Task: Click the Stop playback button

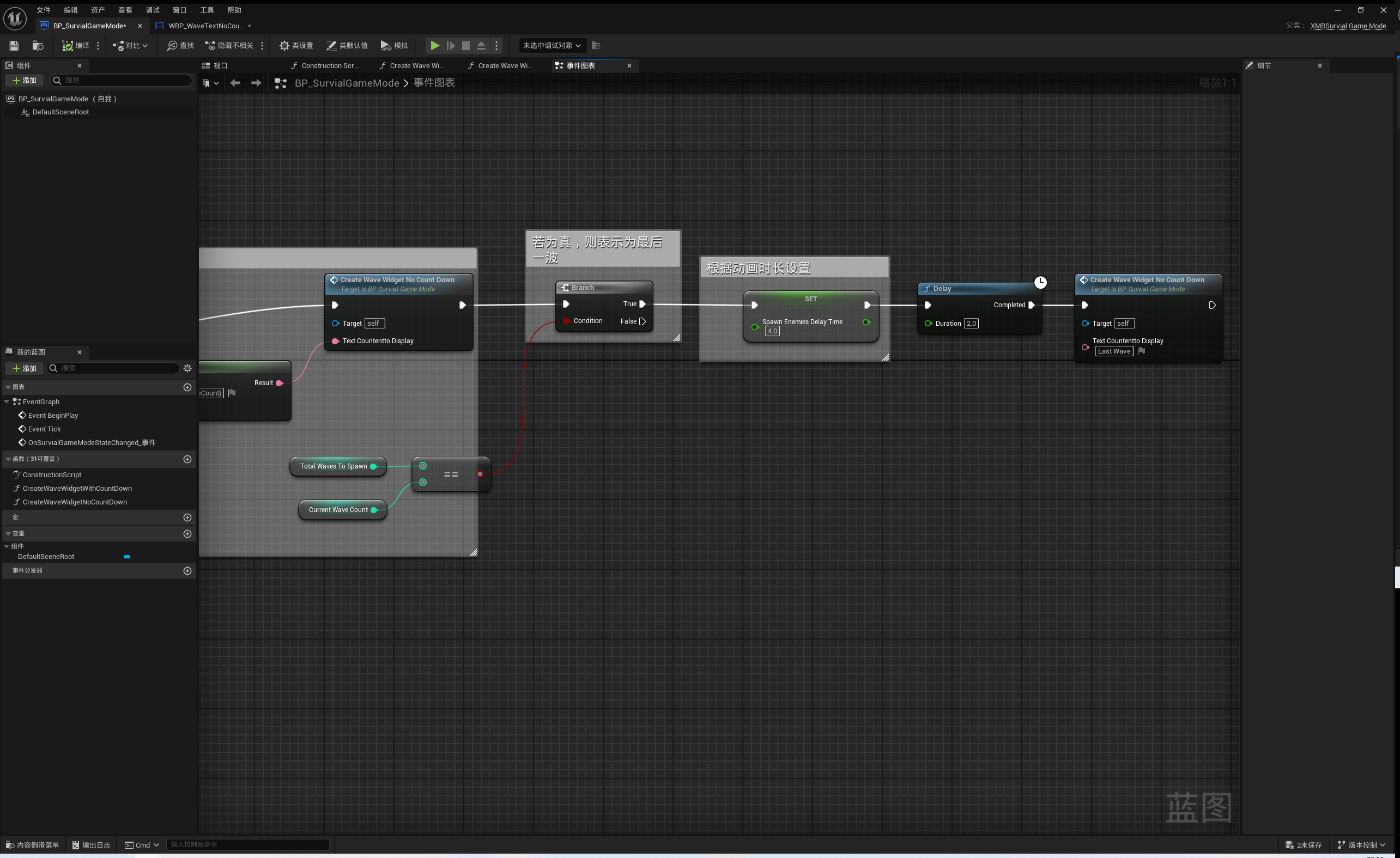Action: (466, 45)
